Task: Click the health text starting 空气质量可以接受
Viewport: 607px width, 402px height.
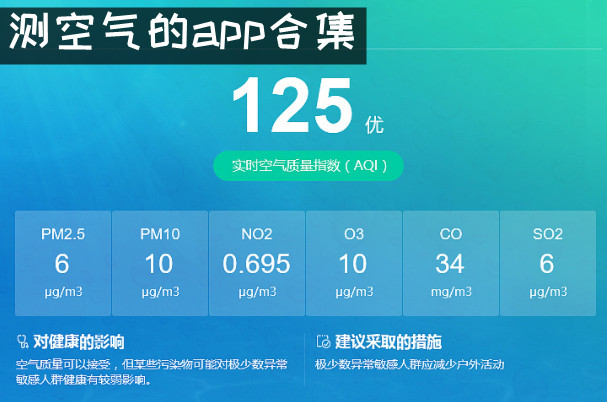Action: point(151,372)
